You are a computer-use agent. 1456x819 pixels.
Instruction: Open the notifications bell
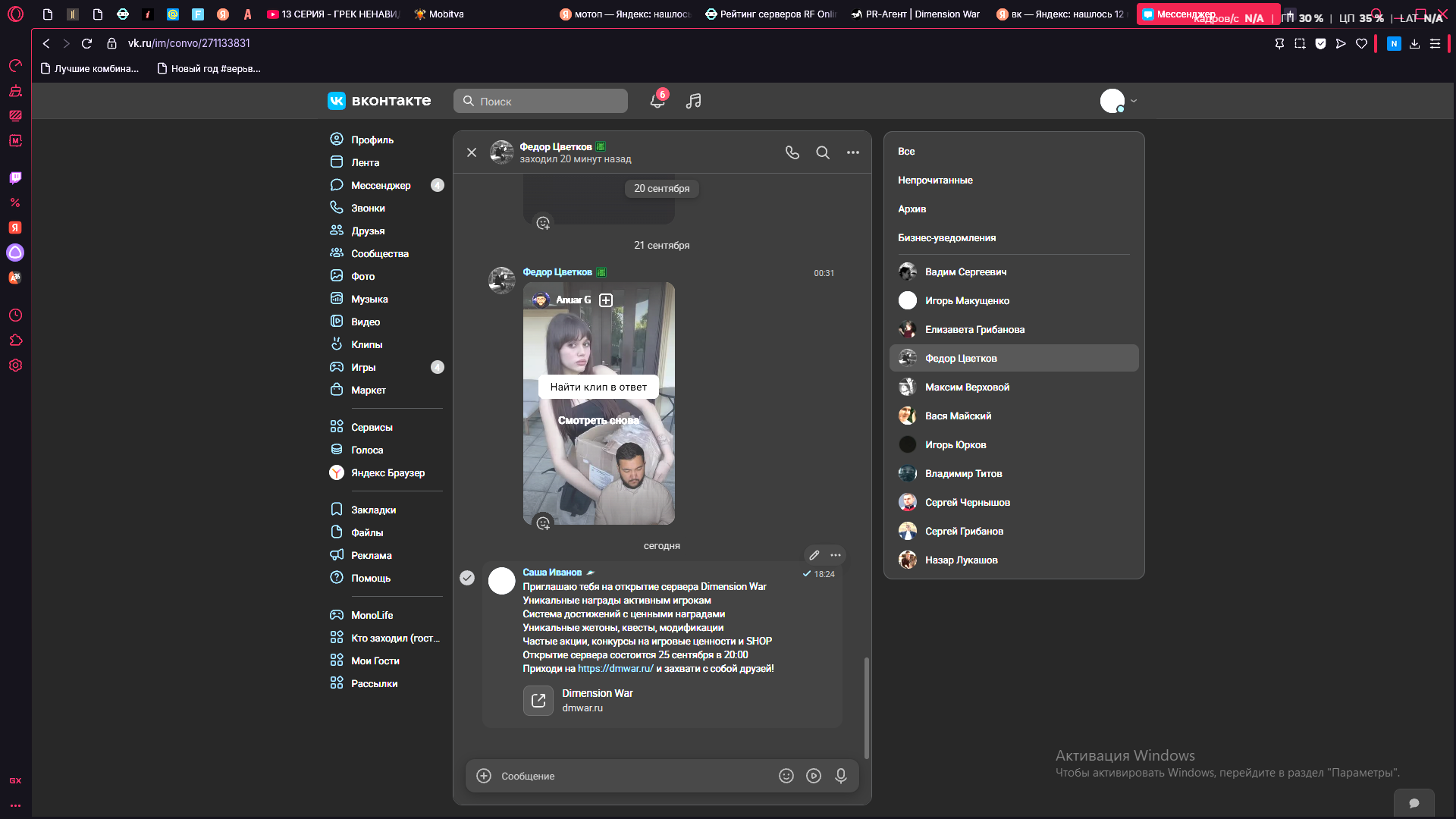pyautogui.click(x=657, y=101)
